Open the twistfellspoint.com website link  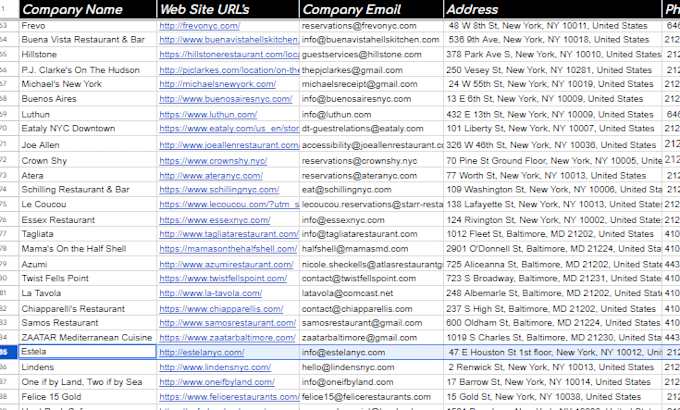tap(223, 279)
